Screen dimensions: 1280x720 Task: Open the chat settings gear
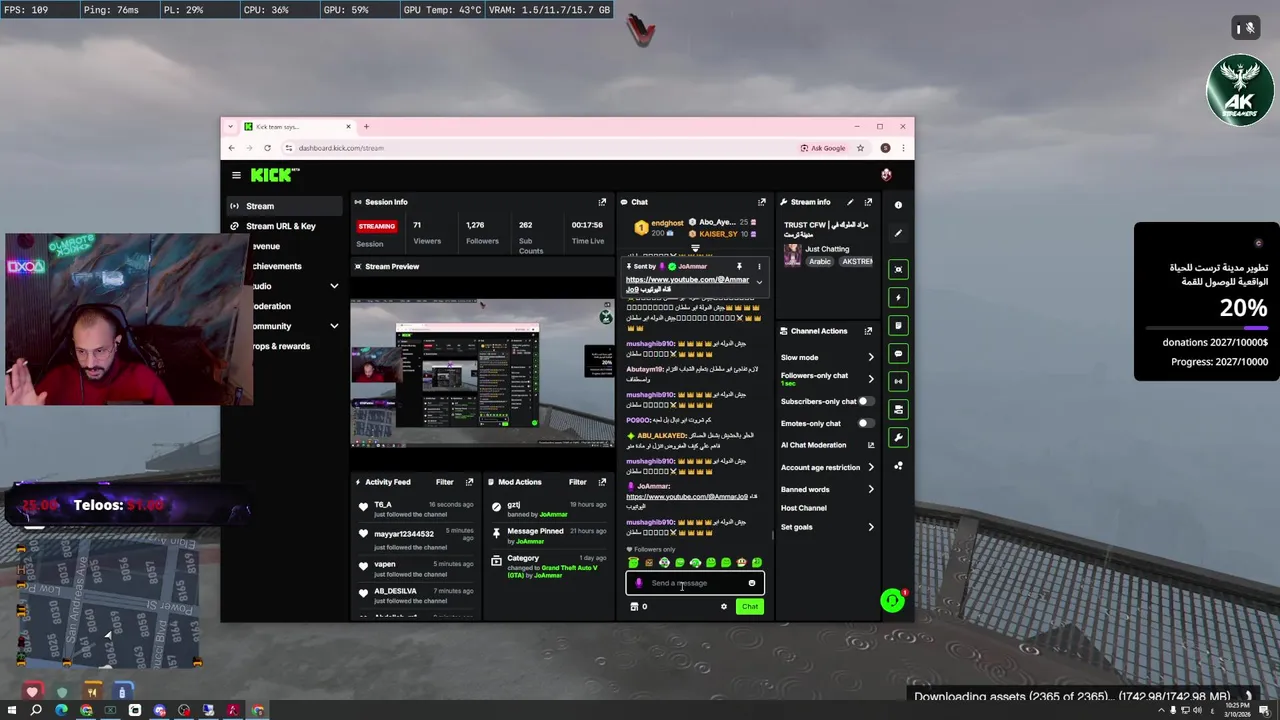coord(724,607)
